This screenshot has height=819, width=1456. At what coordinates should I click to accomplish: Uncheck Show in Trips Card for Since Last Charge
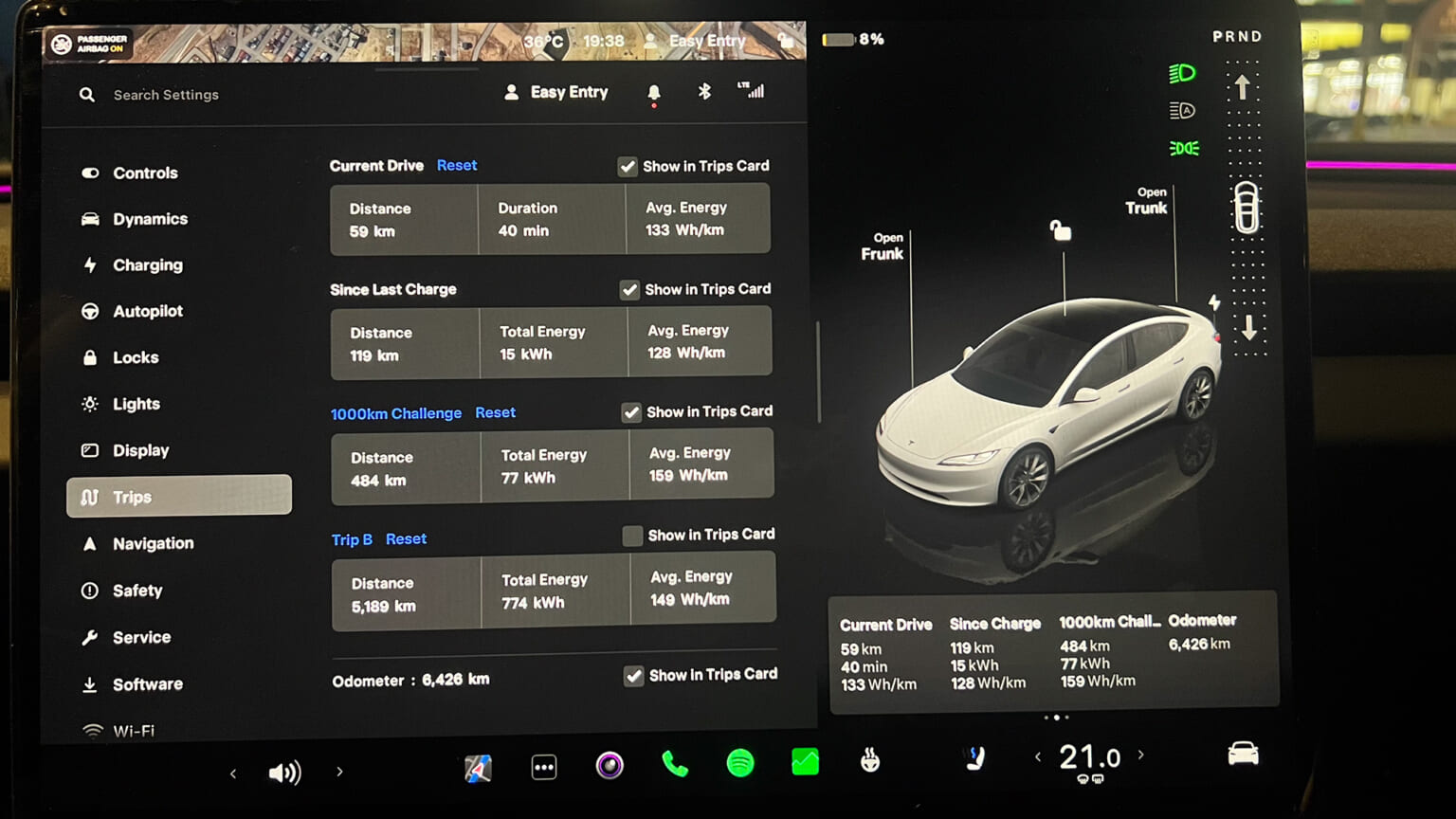pyautogui.click(x=629, y=289)
